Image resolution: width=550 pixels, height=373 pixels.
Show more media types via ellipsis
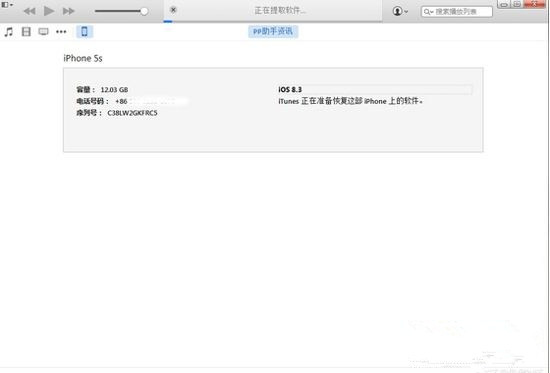(x=61, y=32)
